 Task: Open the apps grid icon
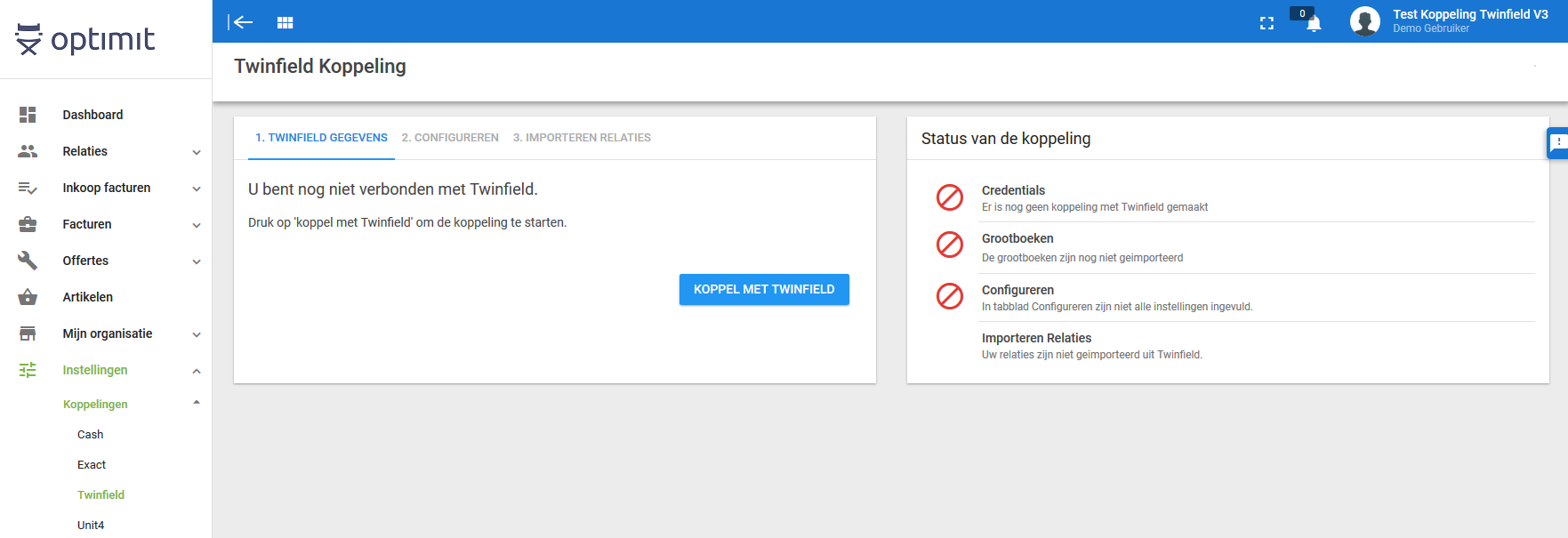[285, 22]
